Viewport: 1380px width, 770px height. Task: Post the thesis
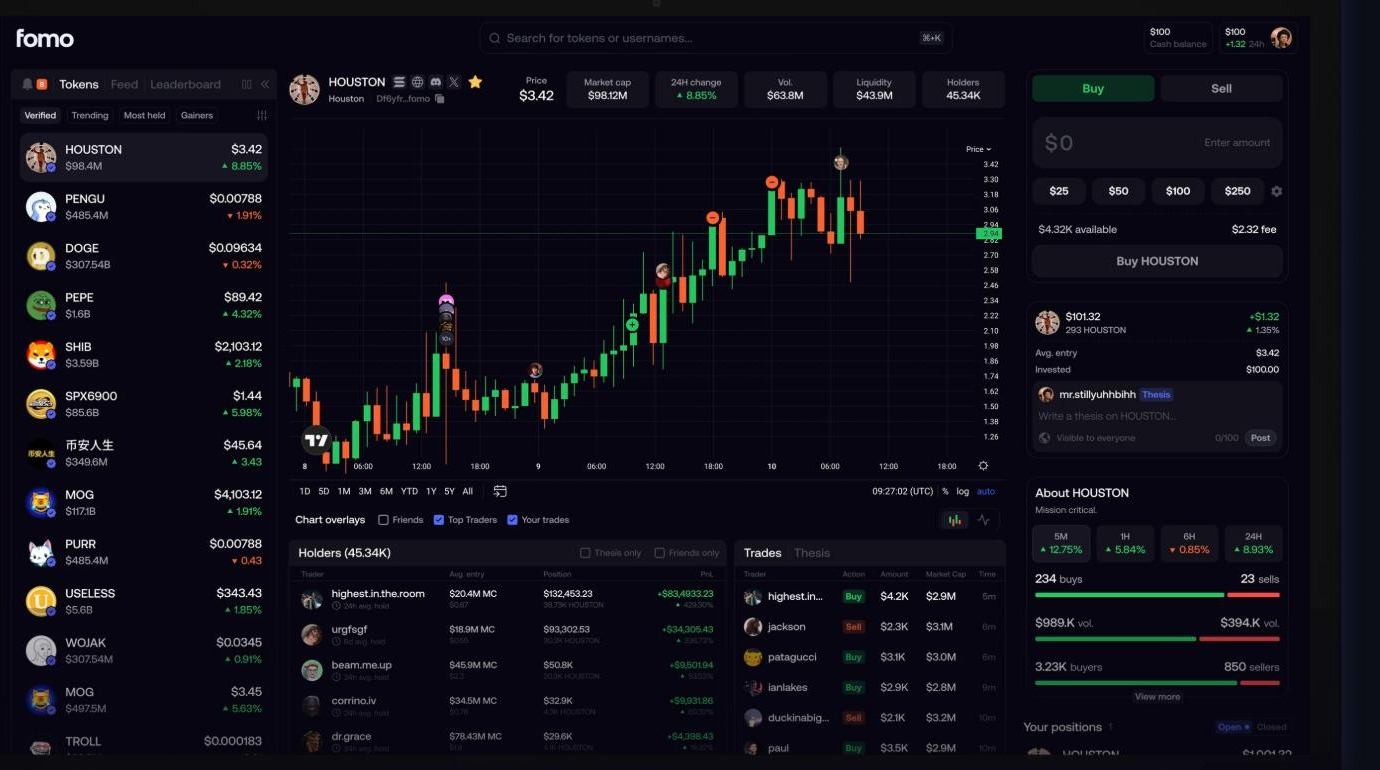click(x=1261, y=438)
